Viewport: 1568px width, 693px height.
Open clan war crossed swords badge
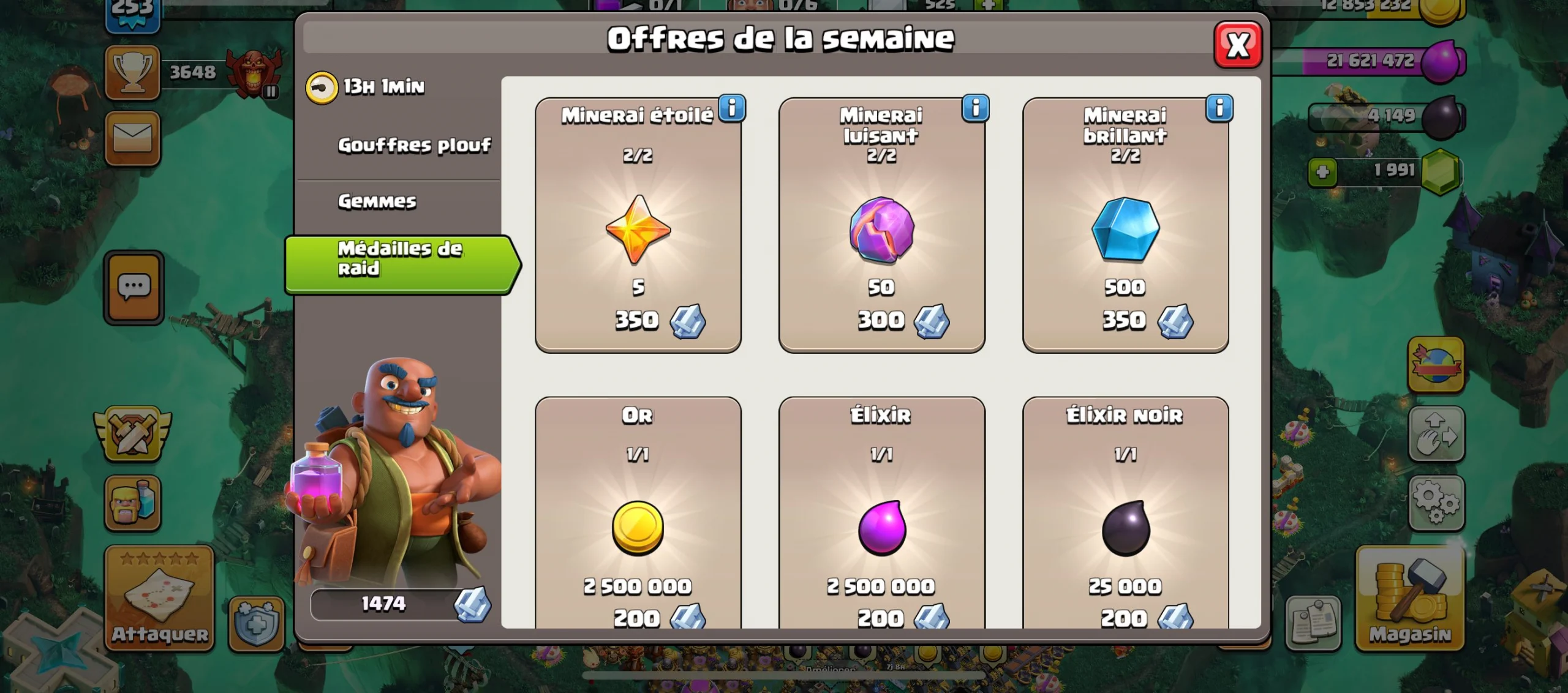(x=132, y=433)
